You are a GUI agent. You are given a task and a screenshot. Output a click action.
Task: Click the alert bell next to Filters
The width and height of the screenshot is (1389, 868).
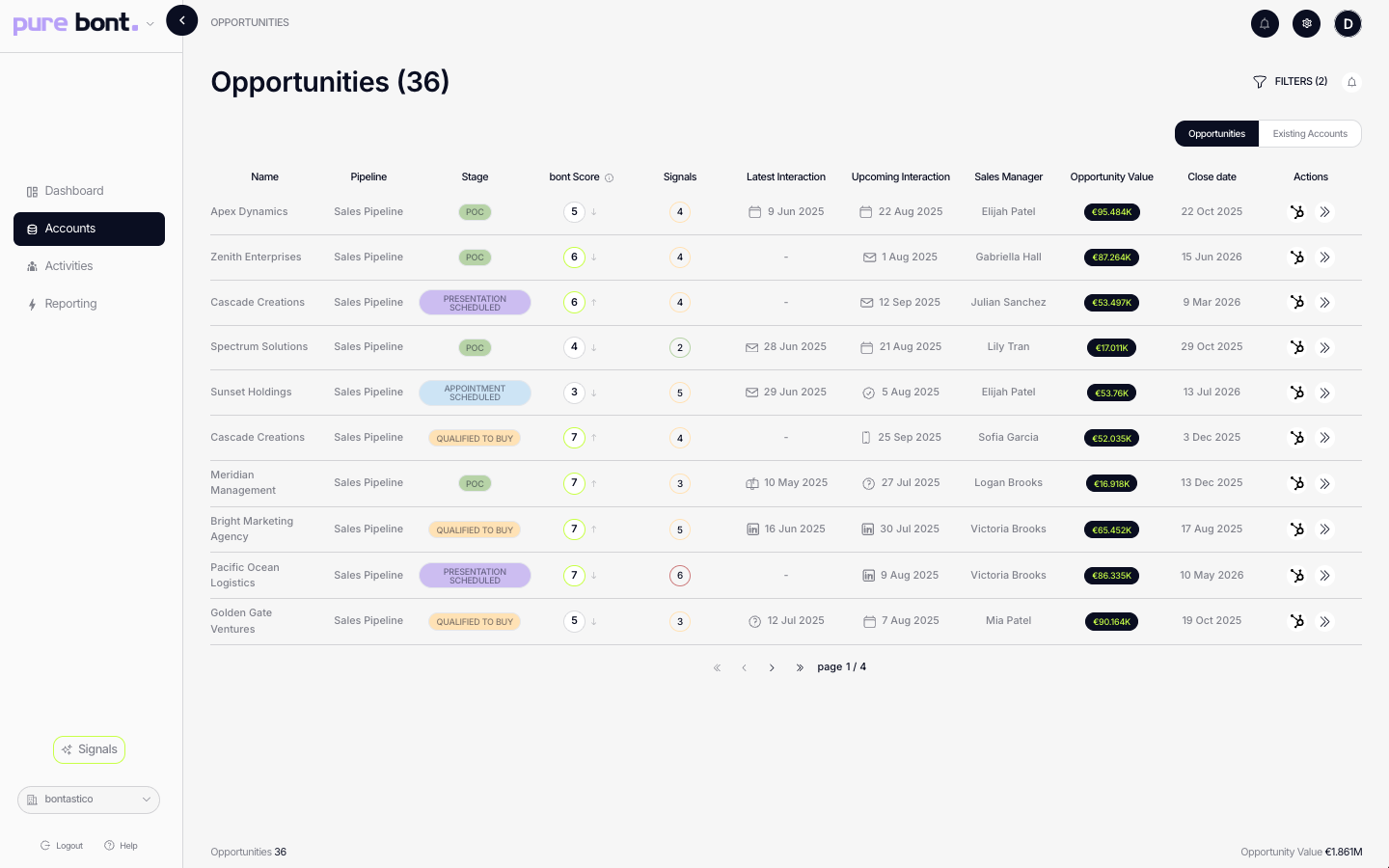(x=1351, y=82)
